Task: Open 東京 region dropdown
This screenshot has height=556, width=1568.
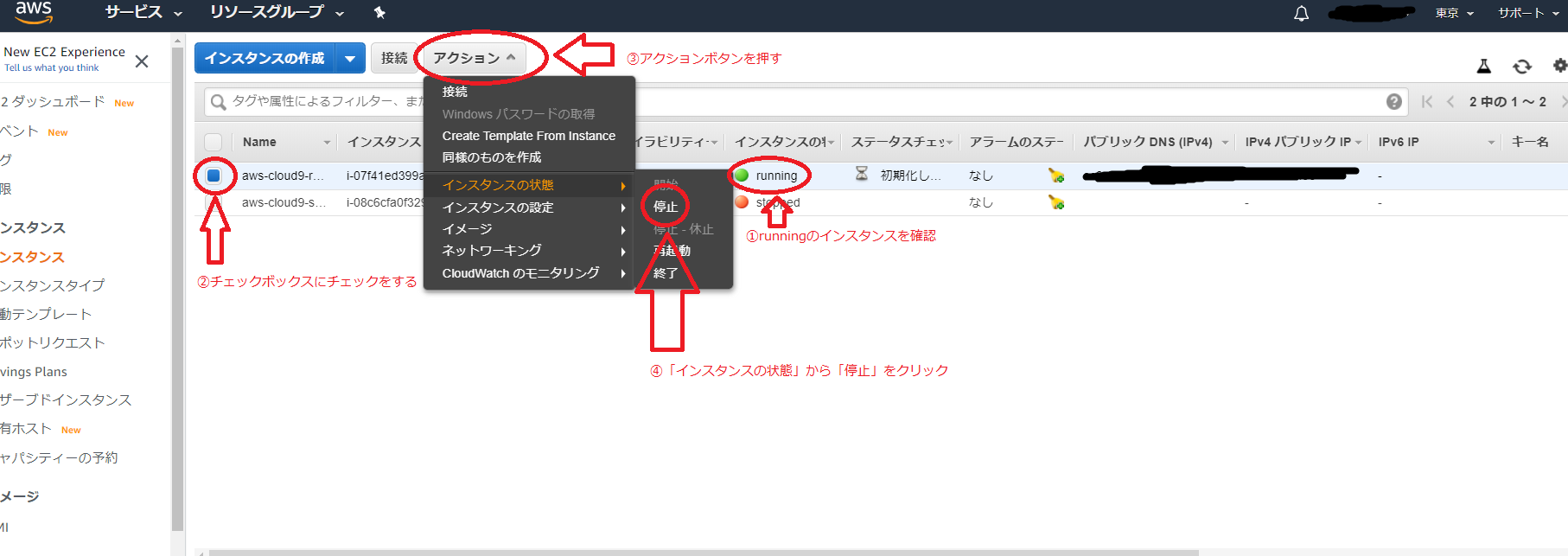Action: coord(1455,13)
